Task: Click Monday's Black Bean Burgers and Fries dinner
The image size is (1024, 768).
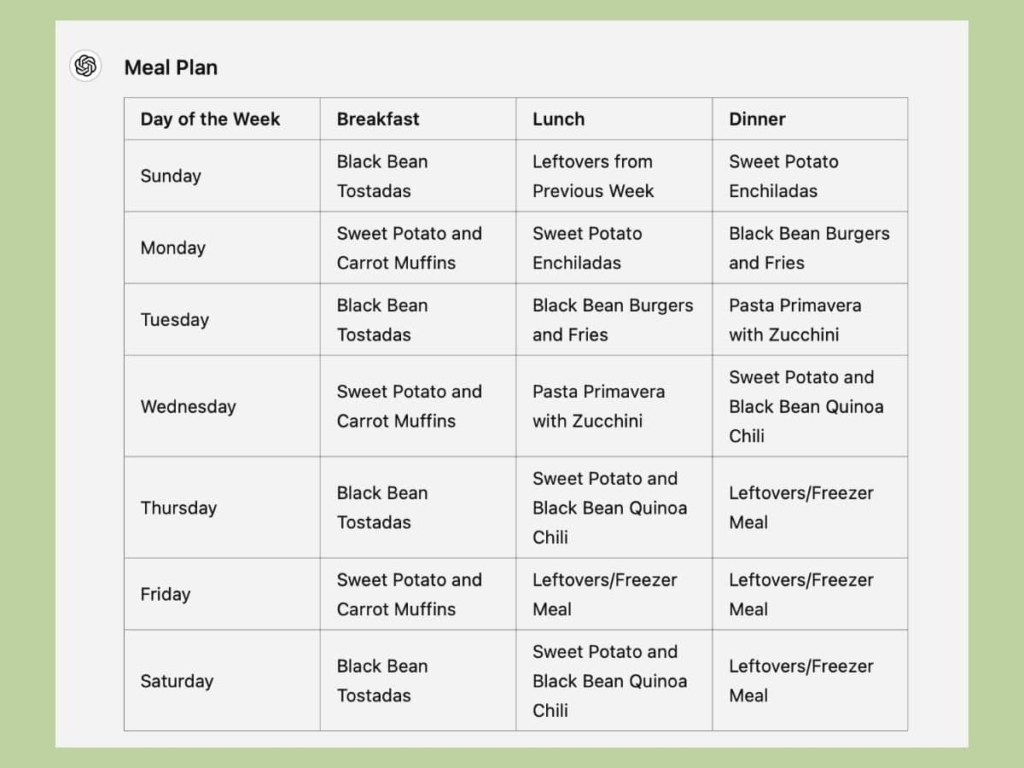Action: 808,248
